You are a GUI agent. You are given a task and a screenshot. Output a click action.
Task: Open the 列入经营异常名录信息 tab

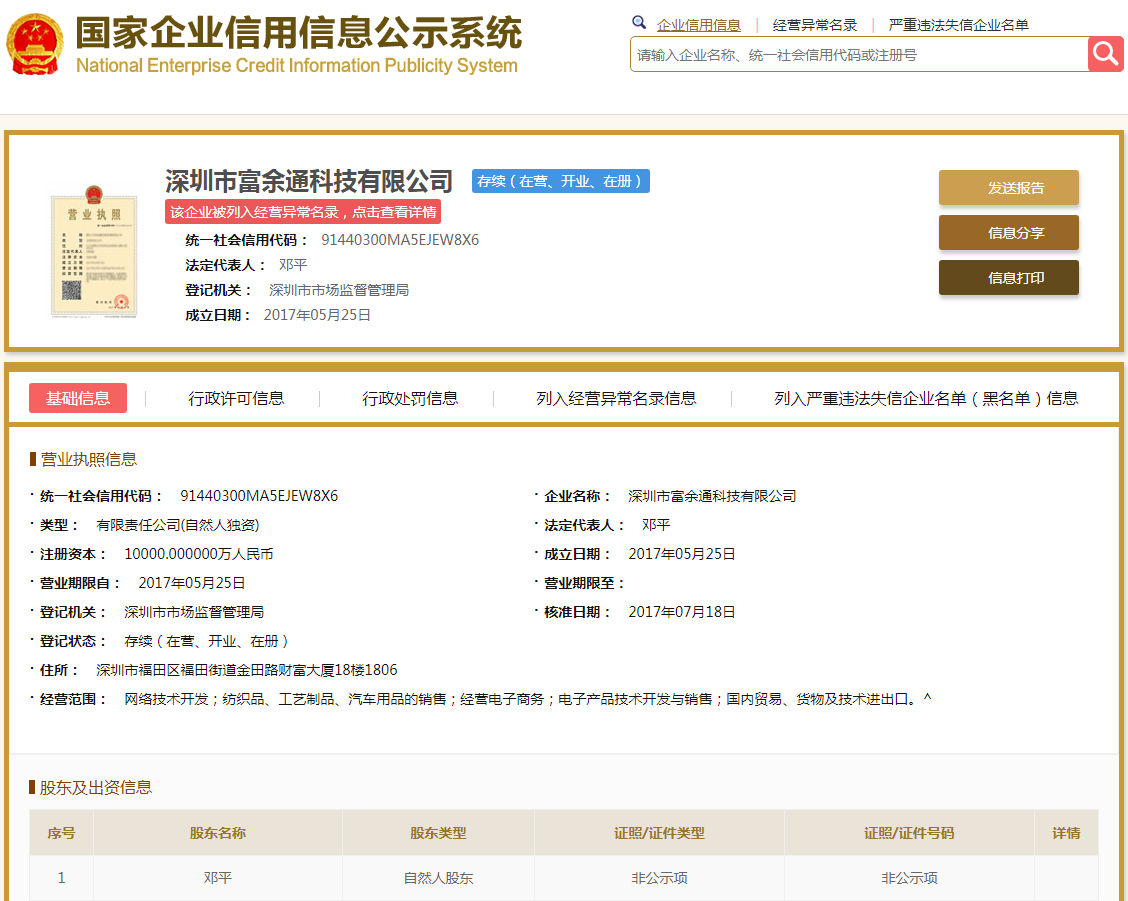tap(616, 398)
